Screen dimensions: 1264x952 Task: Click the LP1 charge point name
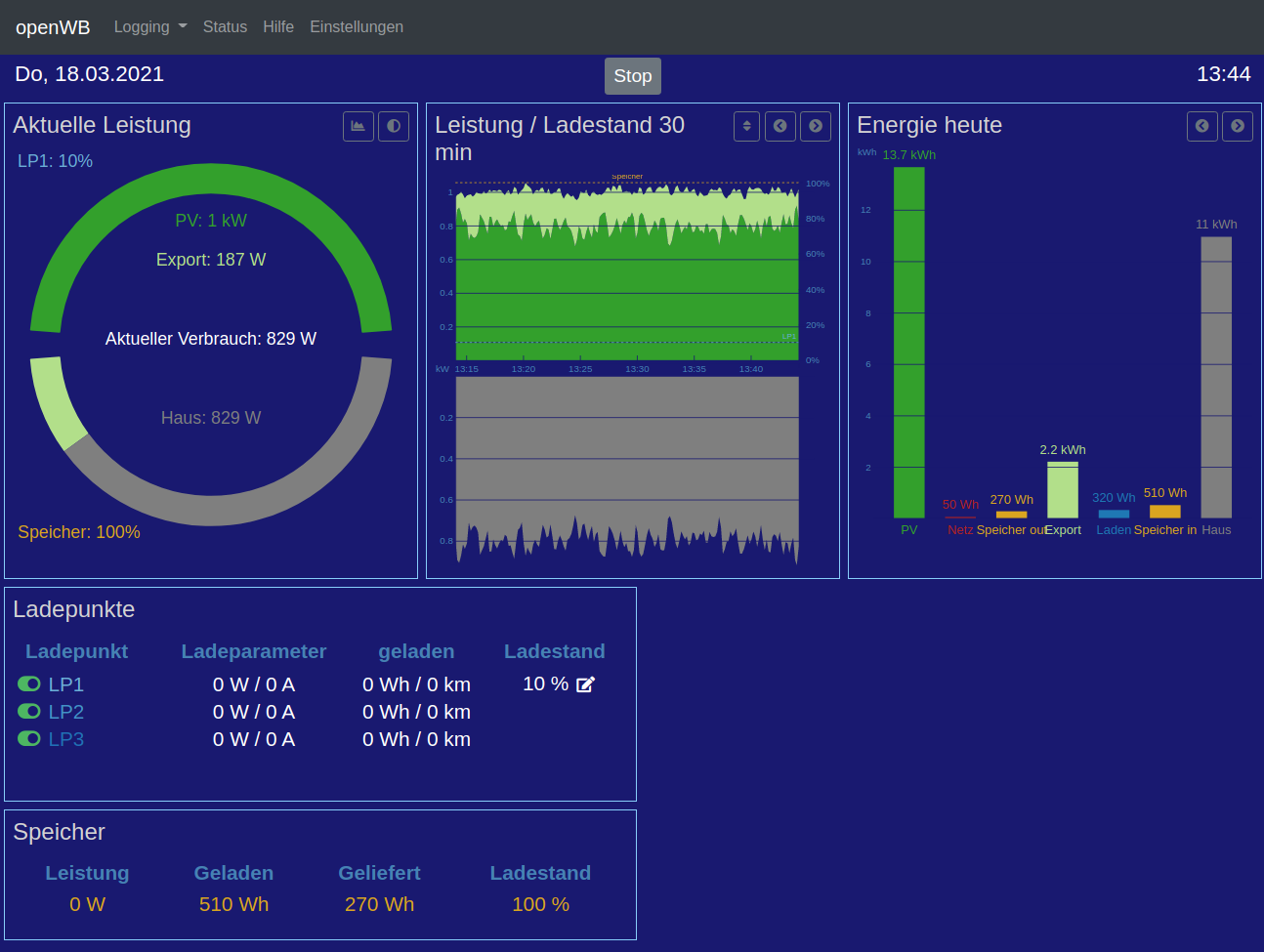(x=66, y=684)
